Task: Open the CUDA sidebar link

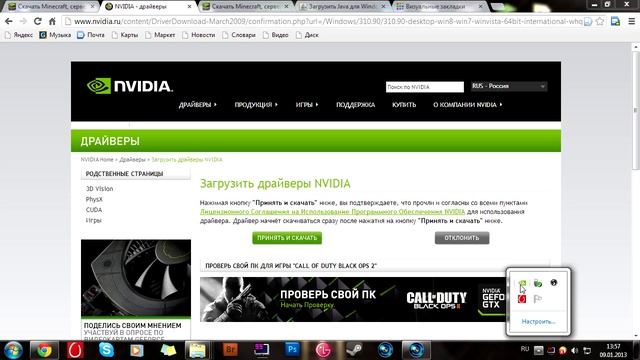Action: pos(94,210)
